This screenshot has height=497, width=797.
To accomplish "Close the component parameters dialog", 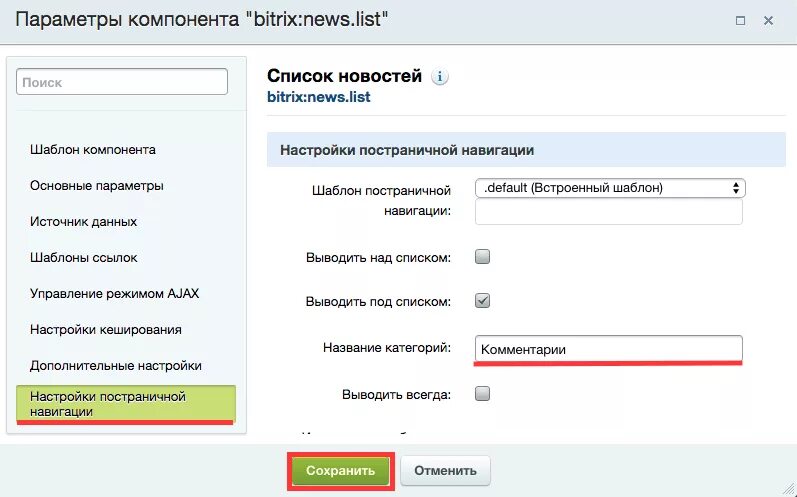I will (x=768, y=21).
